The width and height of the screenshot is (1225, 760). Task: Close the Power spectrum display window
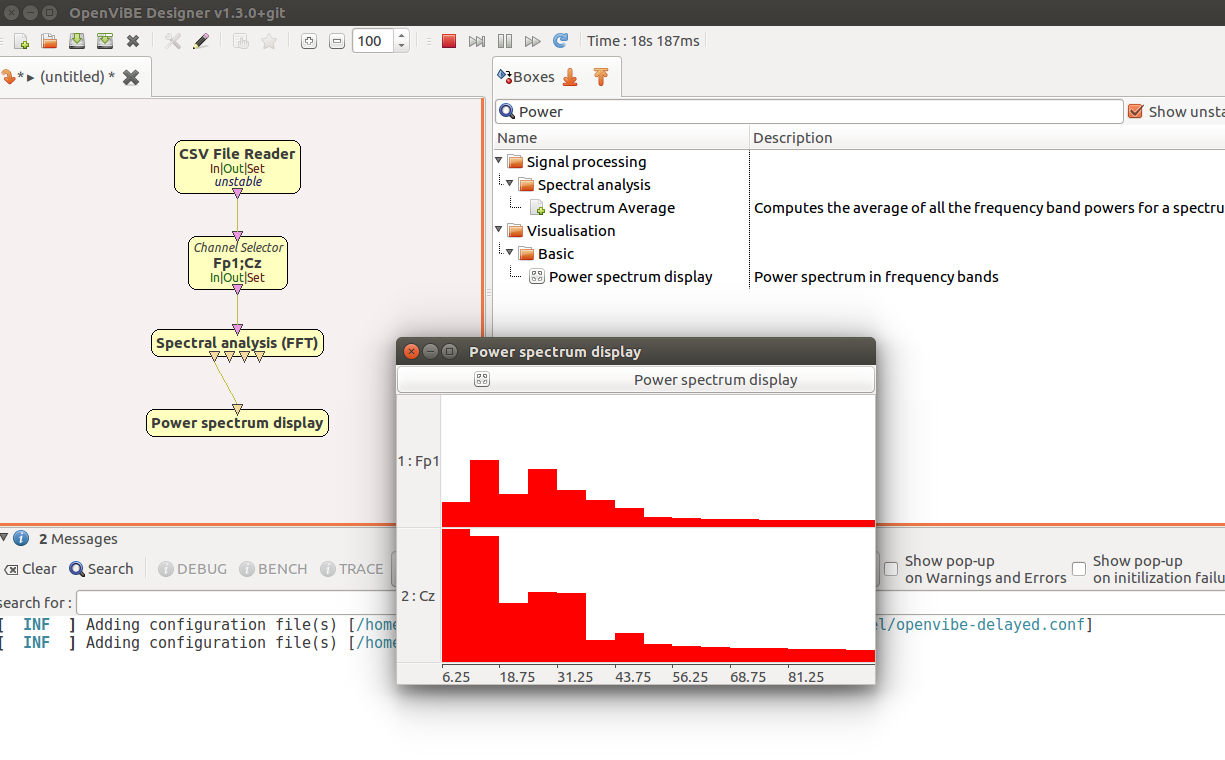point(411,351)
